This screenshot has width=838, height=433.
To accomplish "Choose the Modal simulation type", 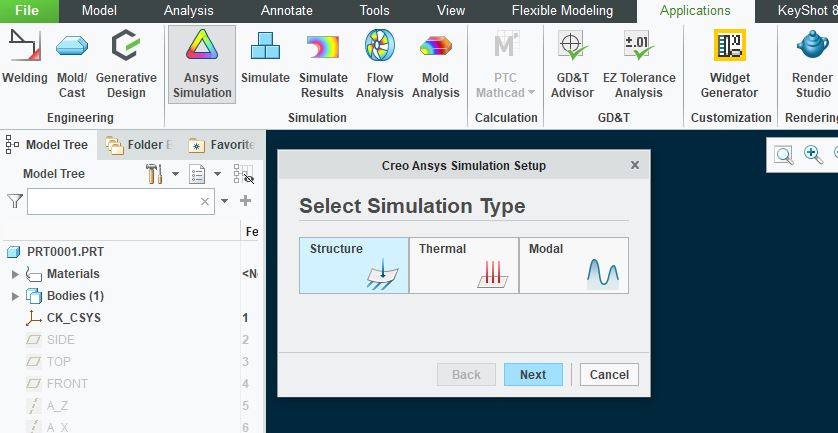I will click(x=574, y=266).
